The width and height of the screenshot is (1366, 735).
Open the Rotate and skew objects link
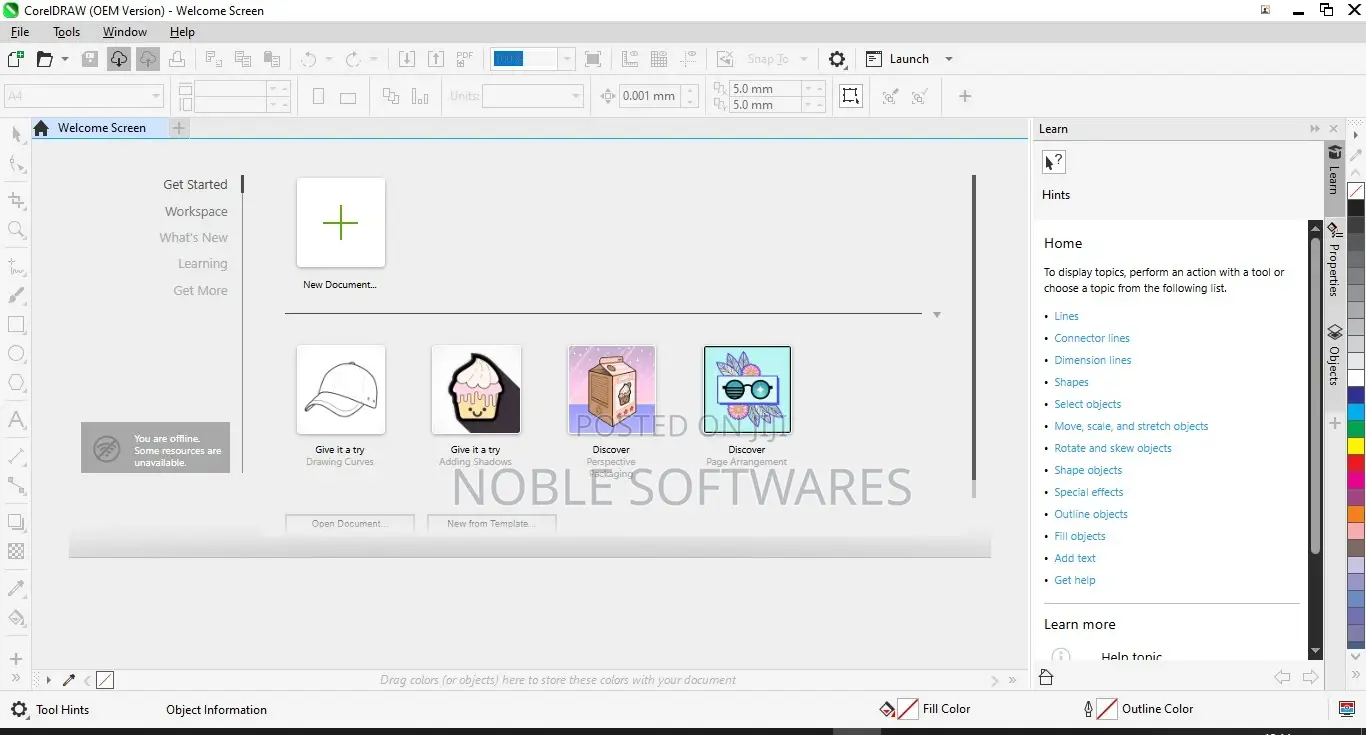(1113, 448)
